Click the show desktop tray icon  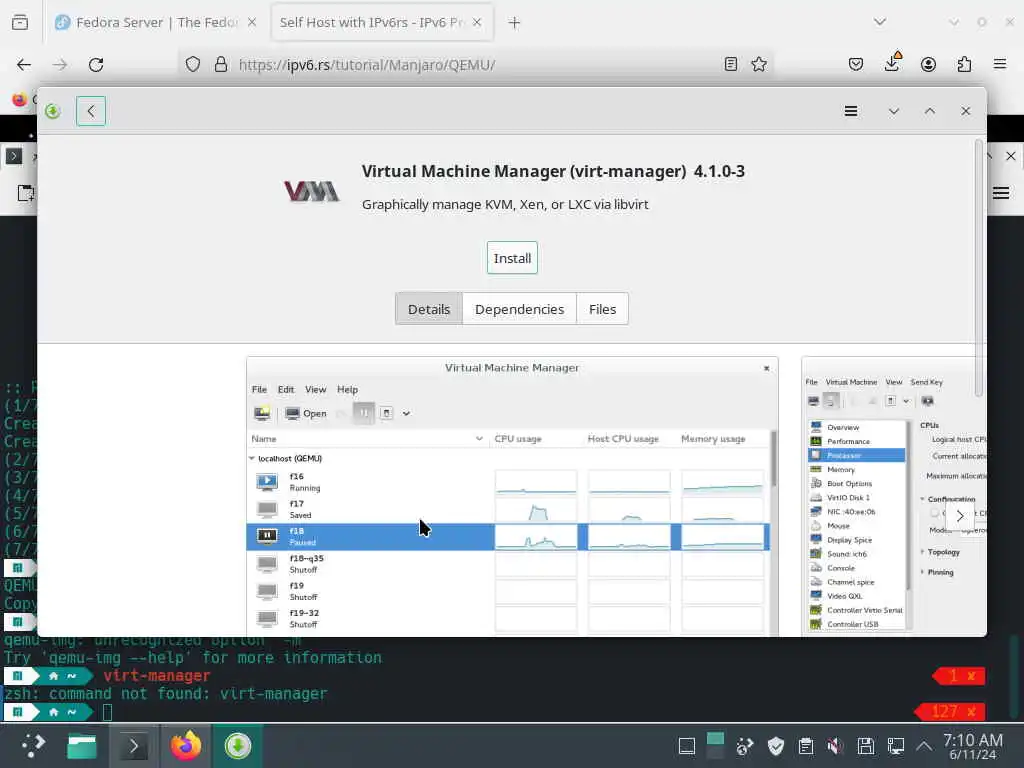coord(686,746)
